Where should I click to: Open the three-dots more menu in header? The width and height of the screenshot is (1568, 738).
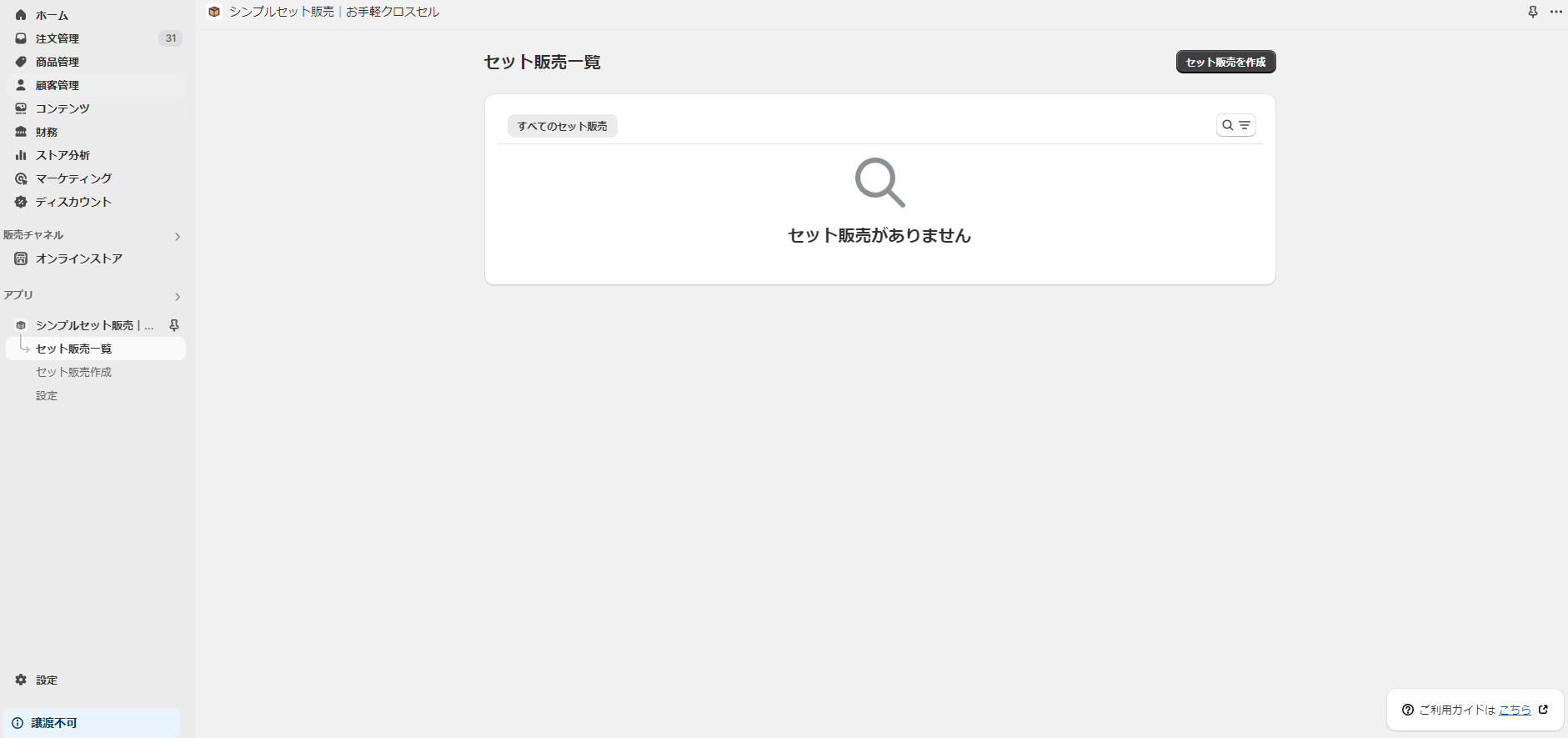tap(1555, 12)
